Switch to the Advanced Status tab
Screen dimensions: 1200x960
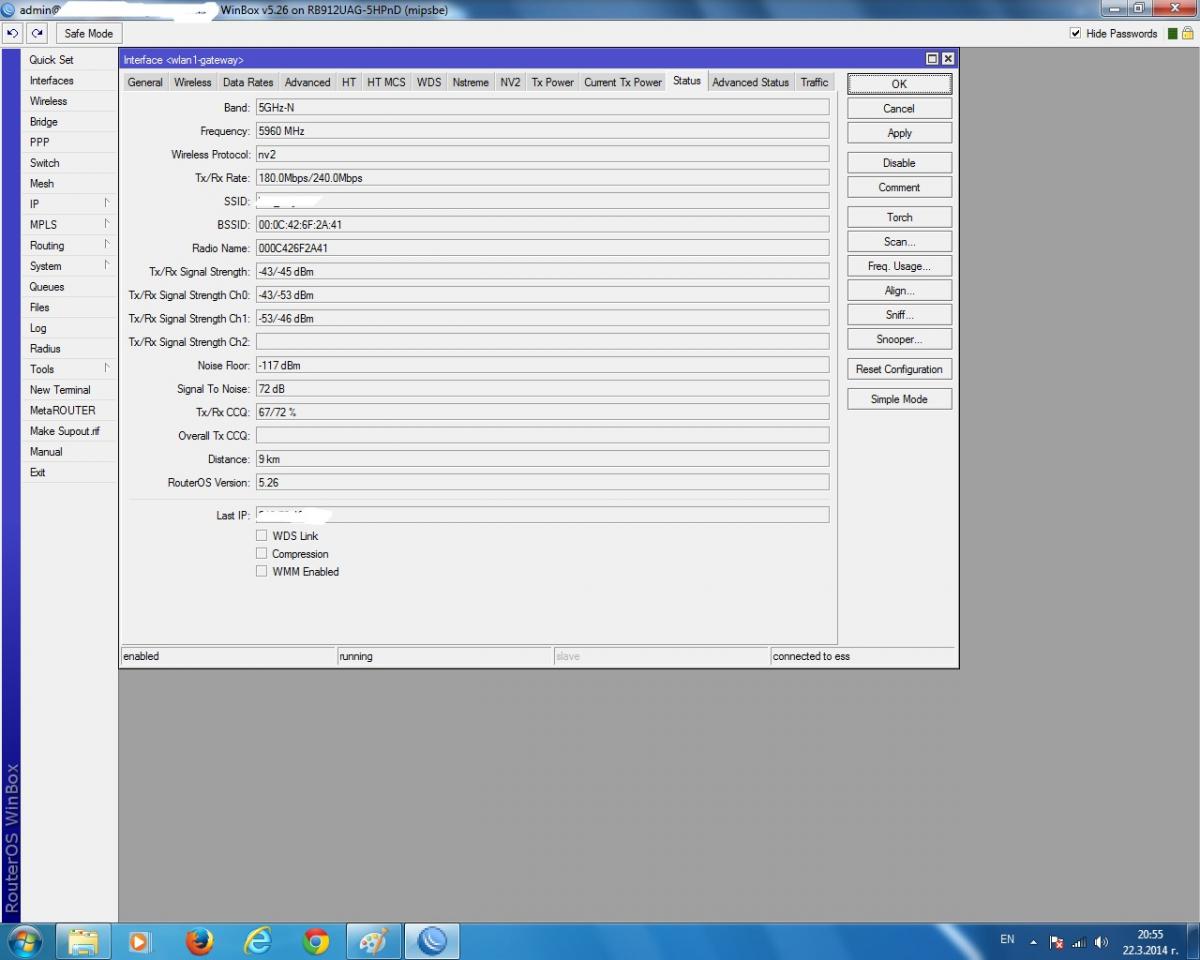pyautogui.click(x=750, y=82)
